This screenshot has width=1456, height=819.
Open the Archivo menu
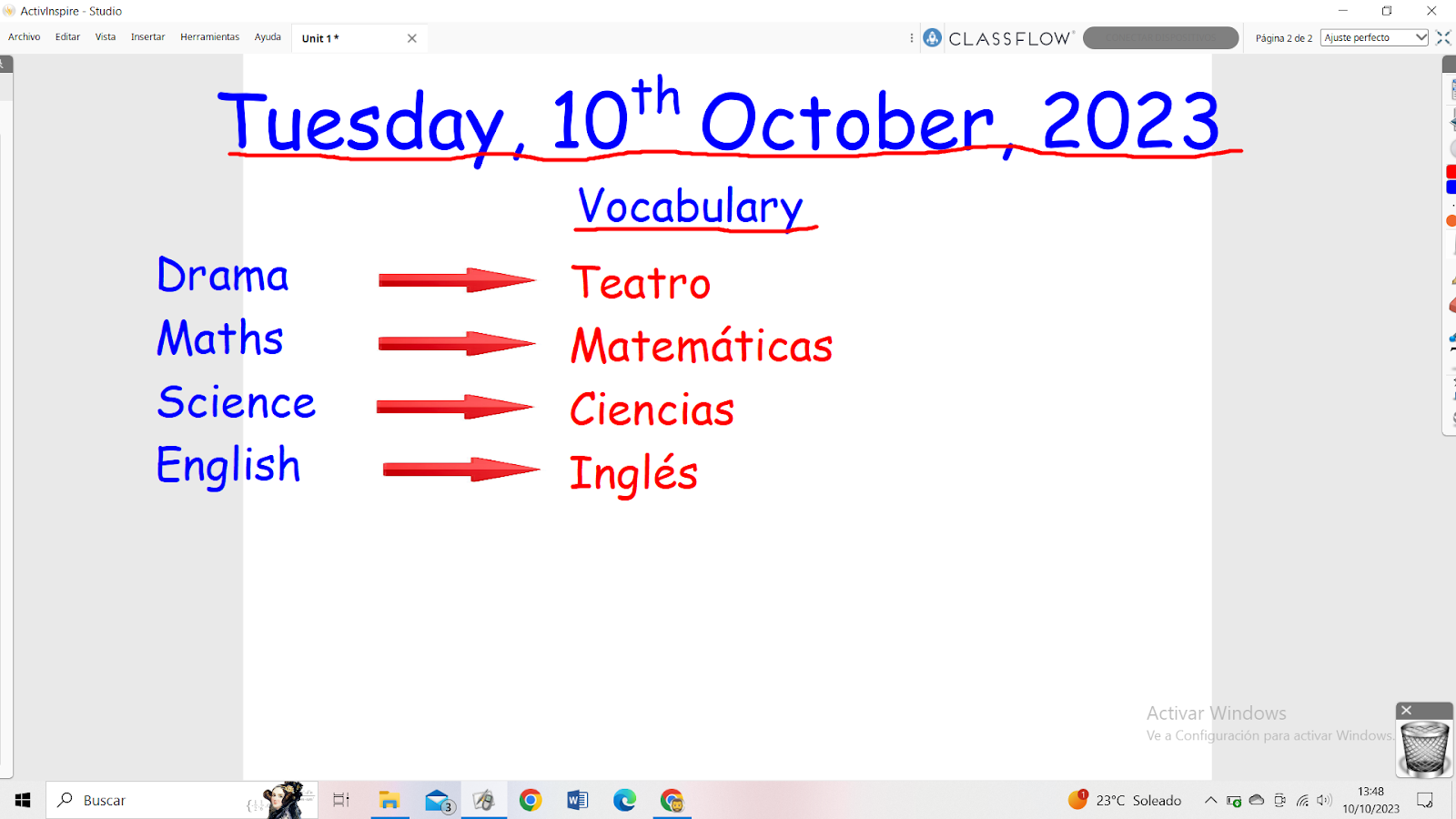tap(25, 37)
